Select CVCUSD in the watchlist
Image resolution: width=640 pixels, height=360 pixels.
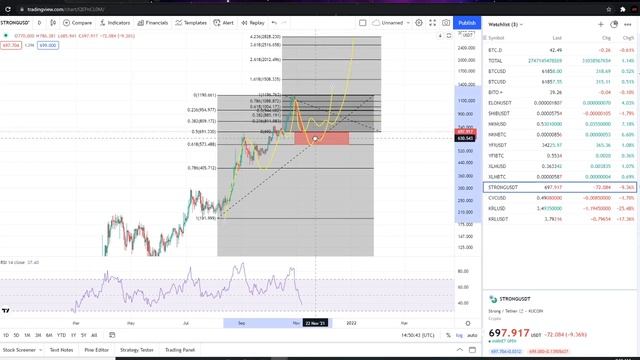coord(560,198)
